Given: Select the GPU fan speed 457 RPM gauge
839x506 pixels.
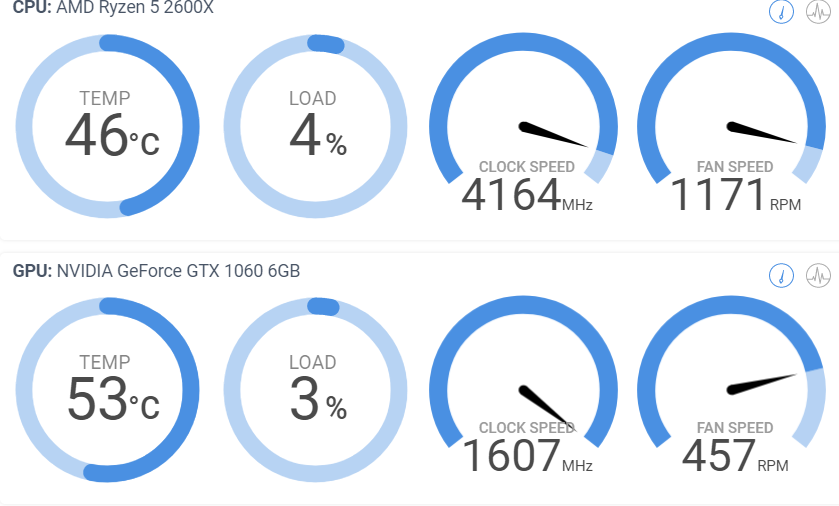Looking at the screenshot, I should coord(731,387).
